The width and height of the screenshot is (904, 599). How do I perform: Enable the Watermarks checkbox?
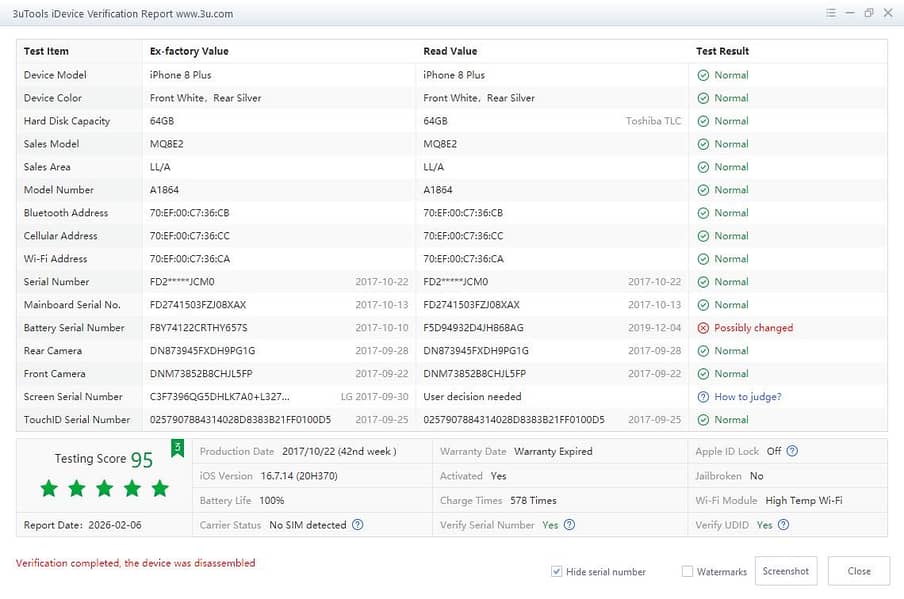[x=687, y=571]
